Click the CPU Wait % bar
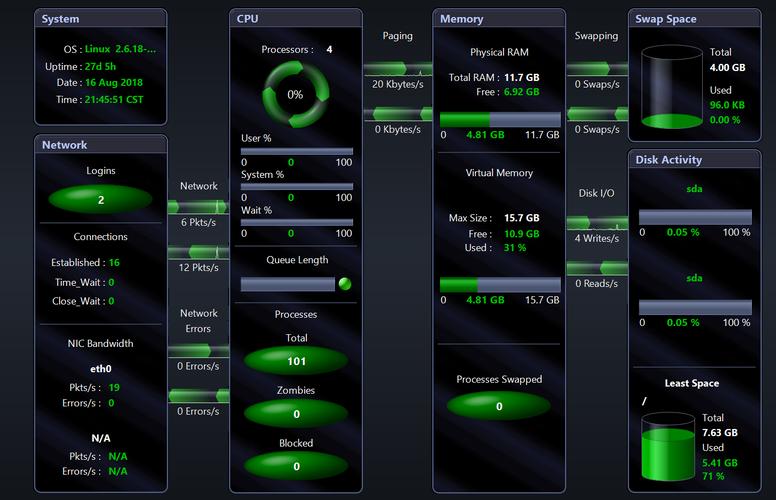Screen dimensions: 776x500 point(296,223)
